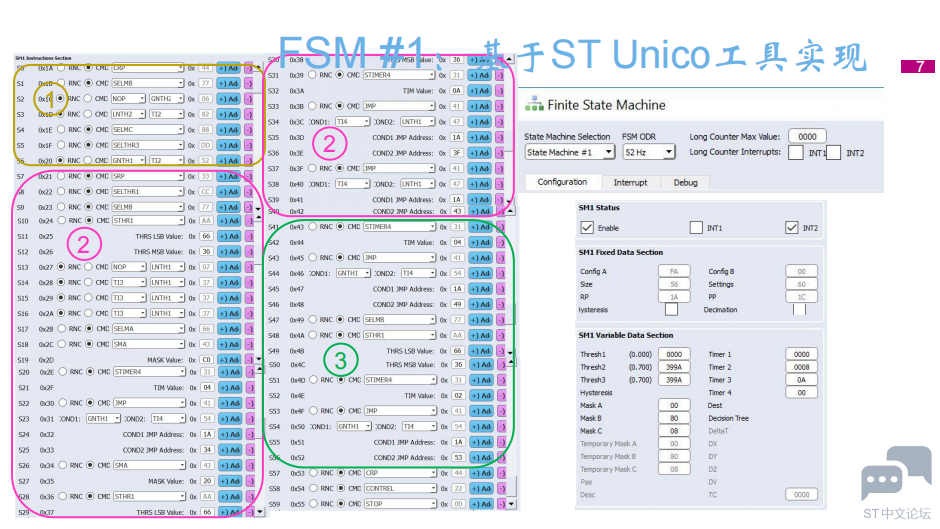Screen dimensions: 940x529
Task: Select the Configuration tab
Action: click(562, 182)
